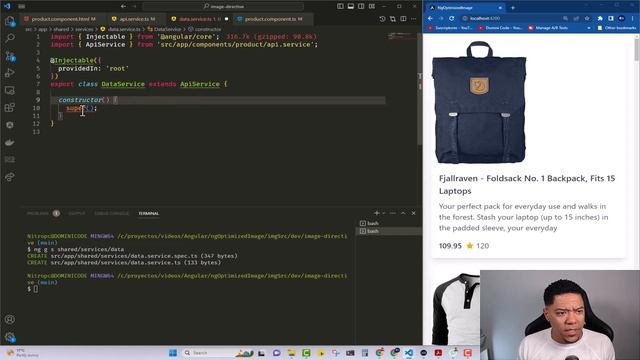This screenshot has width=640, height=360.
Task: Open the Chrome three-dot menu
Action: [x=632, y=18]
